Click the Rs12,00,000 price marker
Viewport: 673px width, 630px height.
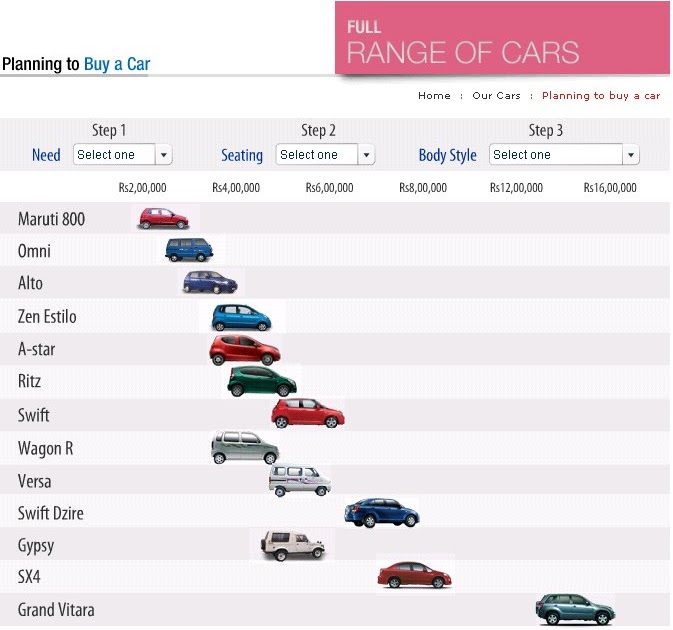point(516,188)
